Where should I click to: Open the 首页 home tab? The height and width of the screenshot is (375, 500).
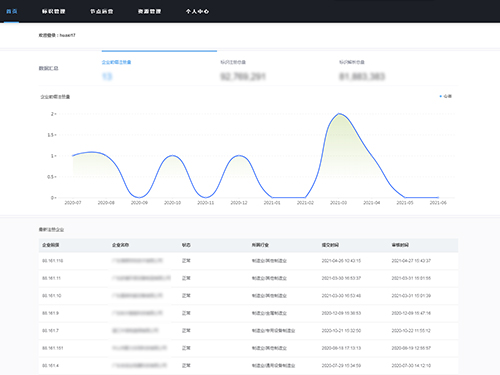coord(12,11)
